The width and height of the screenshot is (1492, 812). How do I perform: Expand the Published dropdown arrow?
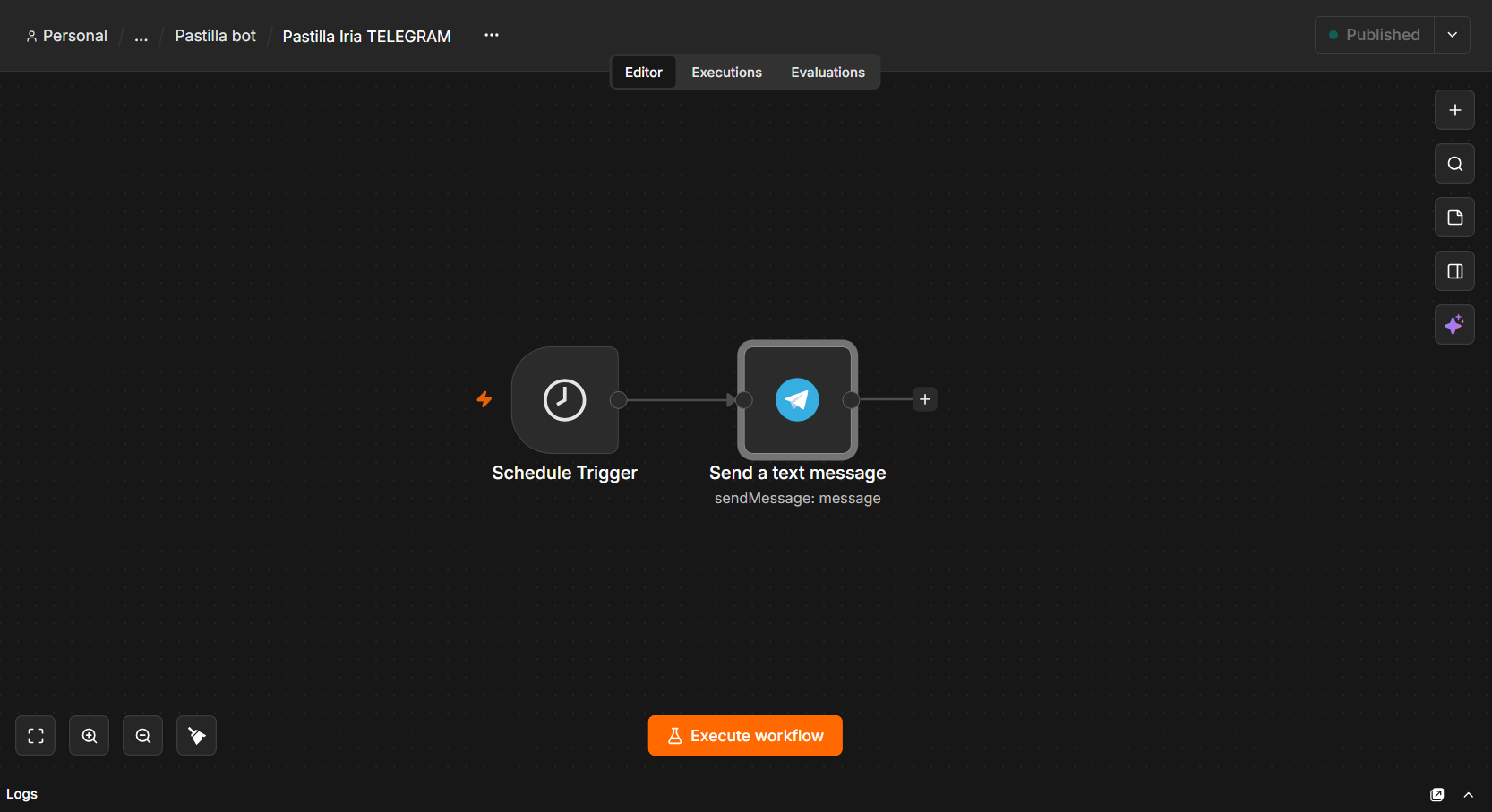pyautogui.click(x=1452, y=35)
